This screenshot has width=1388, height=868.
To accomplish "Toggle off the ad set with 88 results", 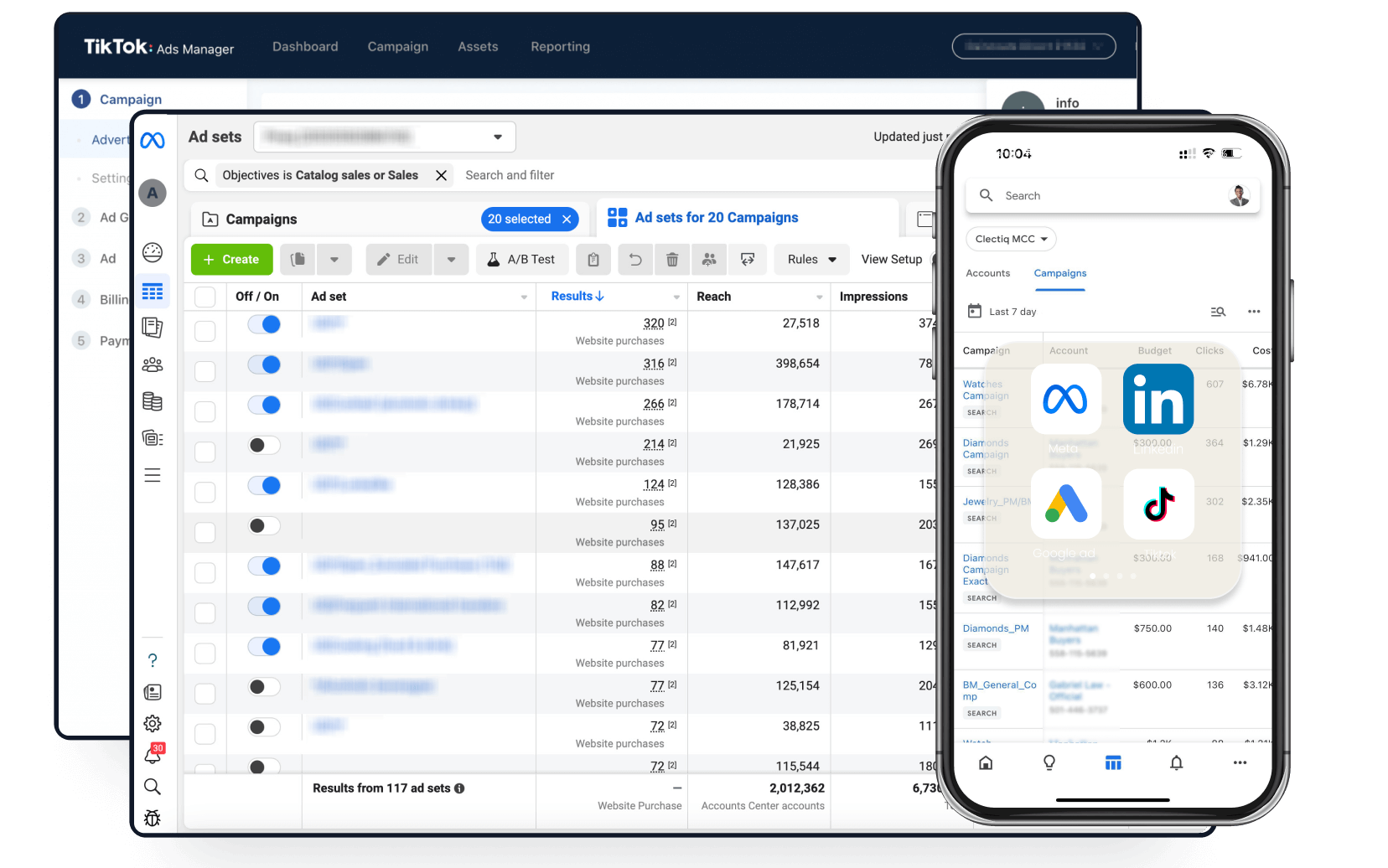I will point(264,566).
